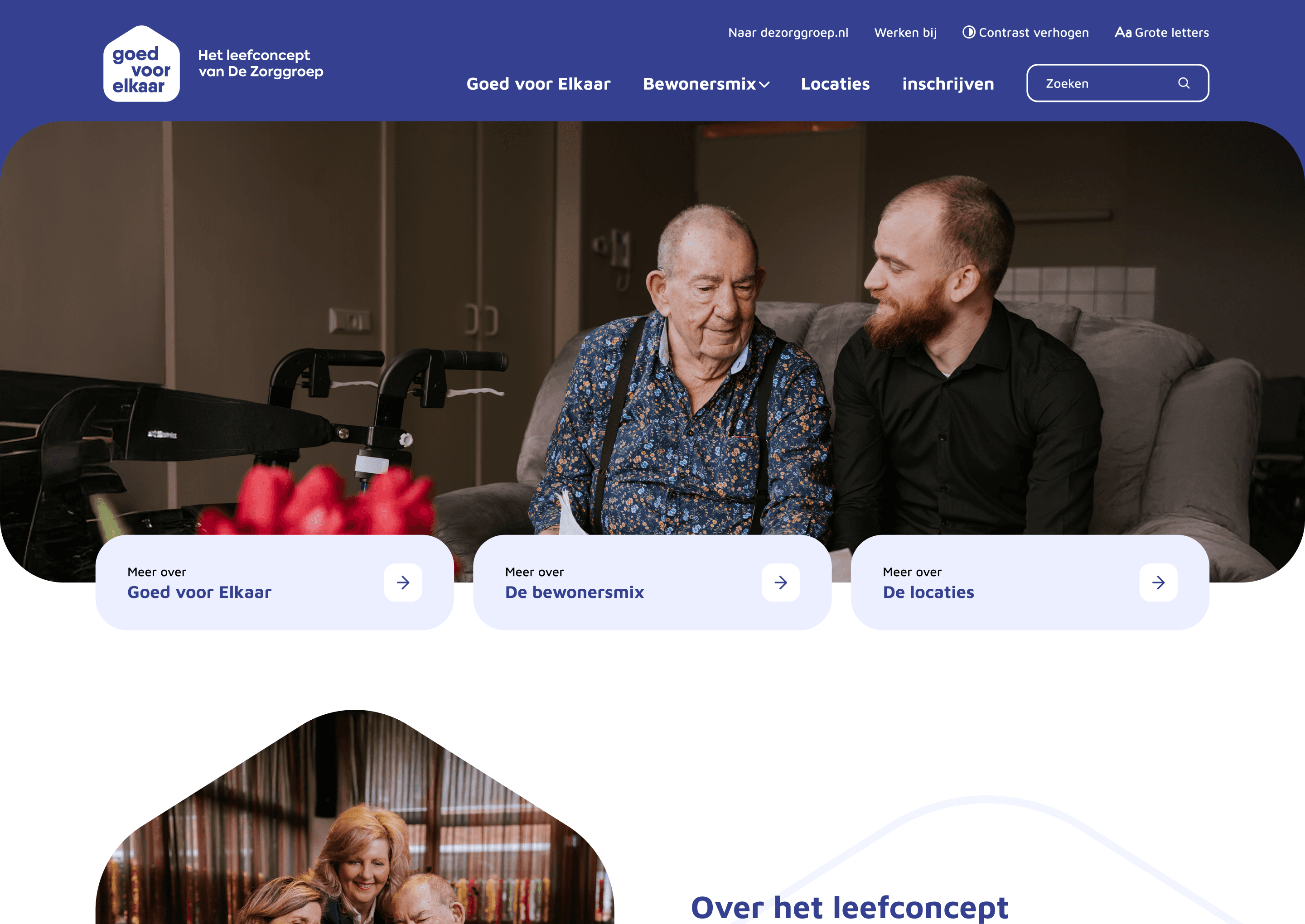Screen dimensions: 1305x924
Task: Open the Meer over De locaties card
Action: pyautogui.click(x=1029, y=582)
